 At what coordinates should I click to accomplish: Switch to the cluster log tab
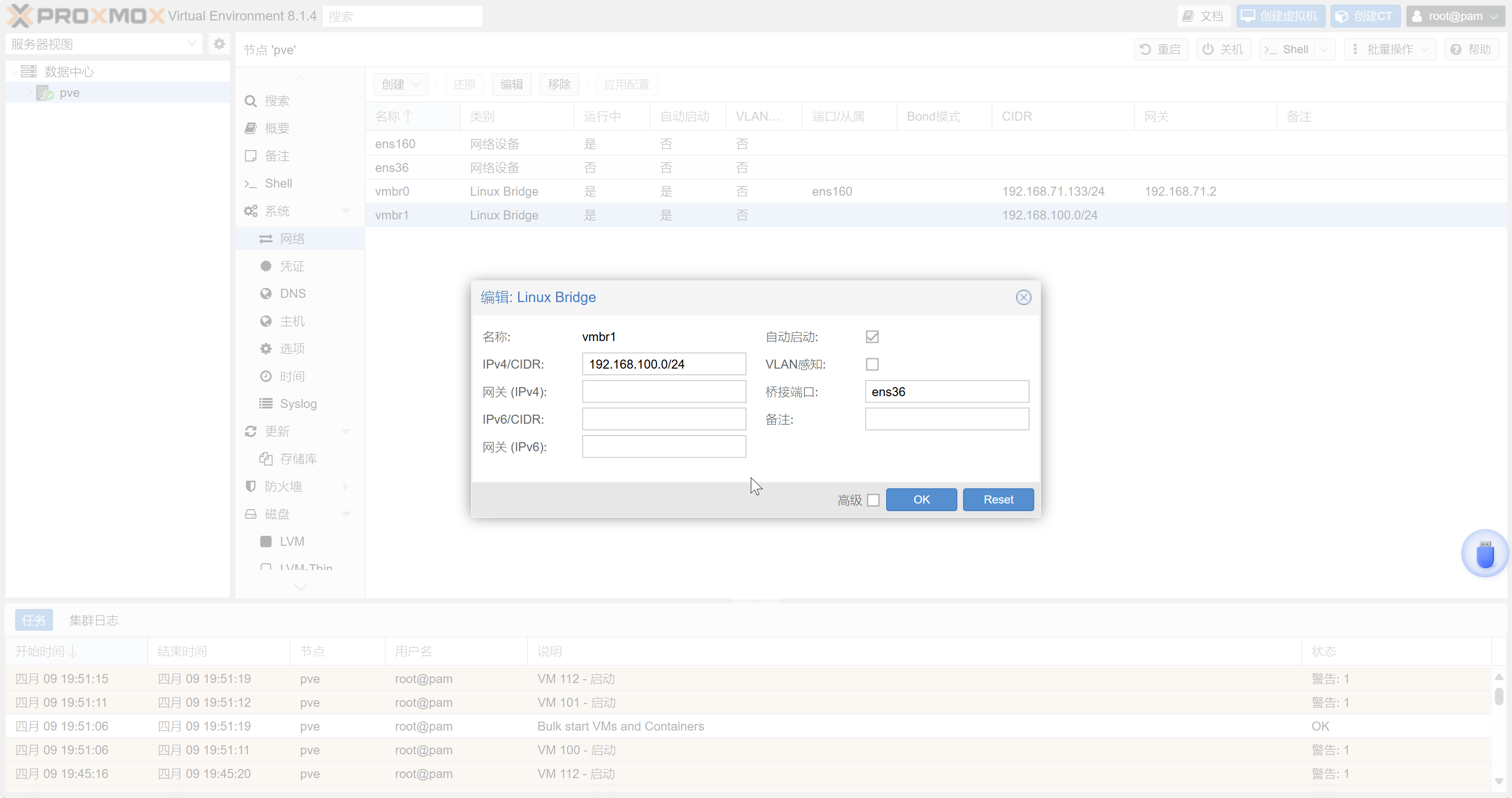pos(94,621)
